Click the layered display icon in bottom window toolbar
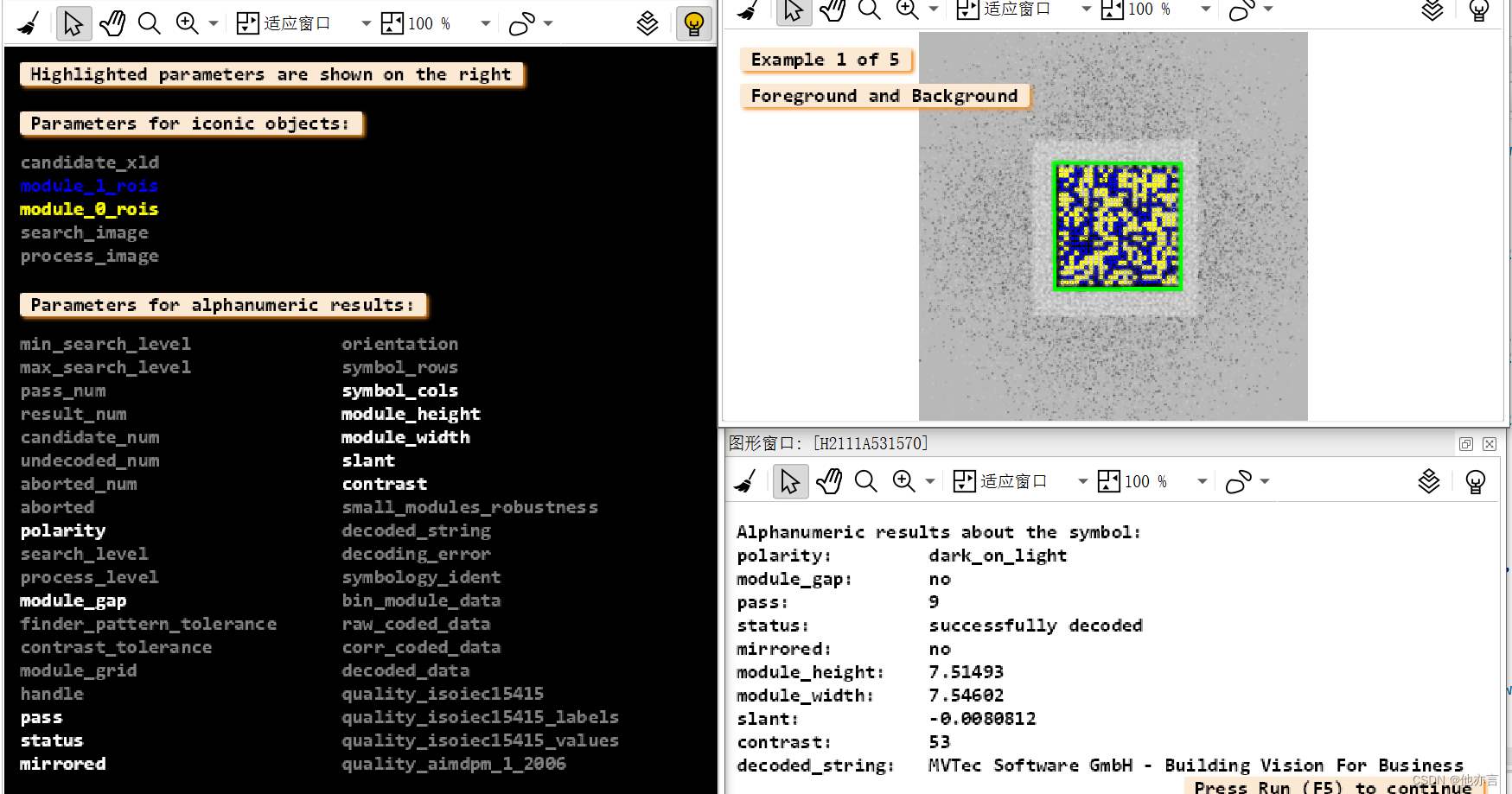 click(1428, 481)
